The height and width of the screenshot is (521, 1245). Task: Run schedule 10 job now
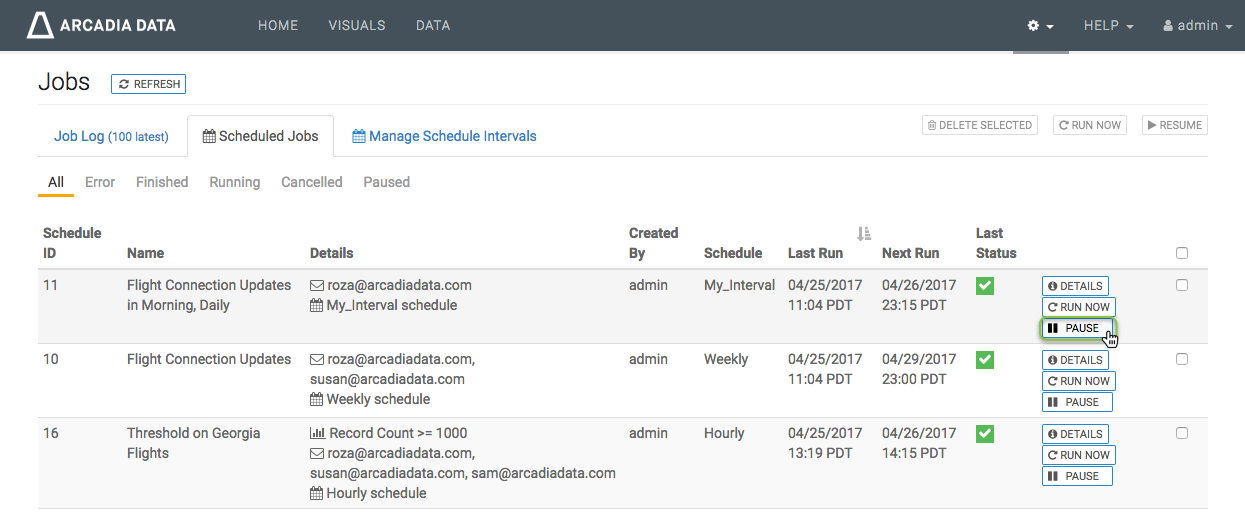(x=1078, y=381)
